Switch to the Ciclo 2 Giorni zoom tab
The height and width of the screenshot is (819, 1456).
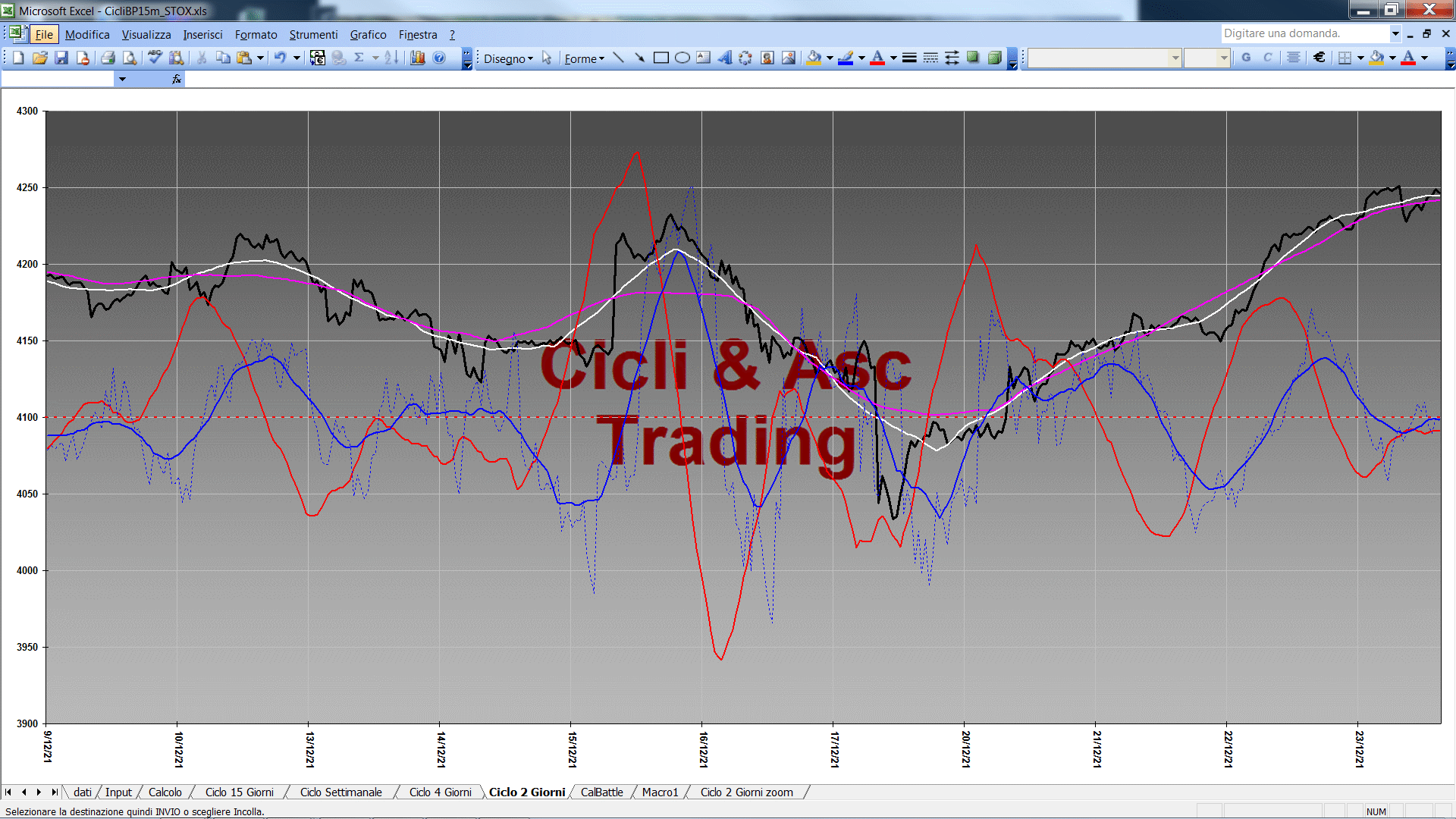[x=746, y=792]
